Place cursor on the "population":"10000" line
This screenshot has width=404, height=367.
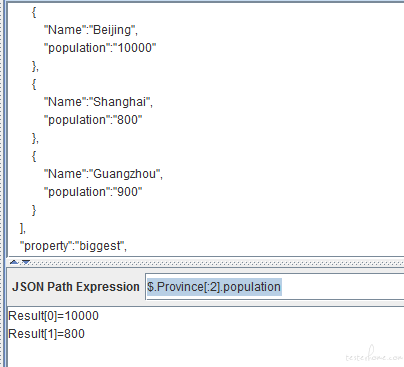tap(100, 48)
